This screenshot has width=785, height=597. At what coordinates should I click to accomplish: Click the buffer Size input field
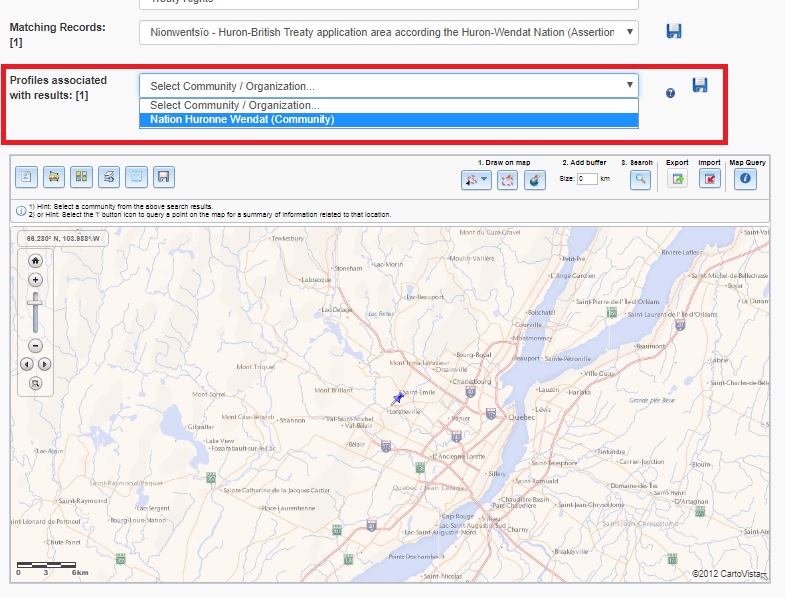click(x=587, y=179)
